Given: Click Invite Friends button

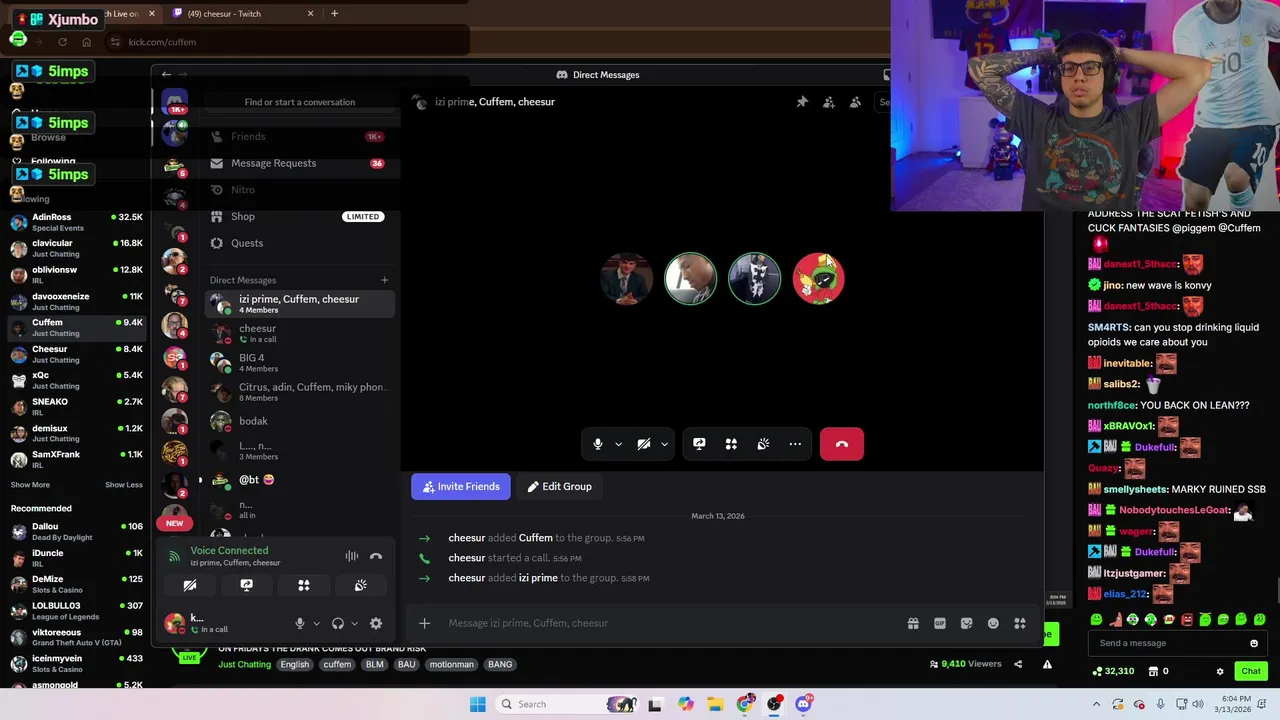Looking at the screenshot, I should point(461,487).
